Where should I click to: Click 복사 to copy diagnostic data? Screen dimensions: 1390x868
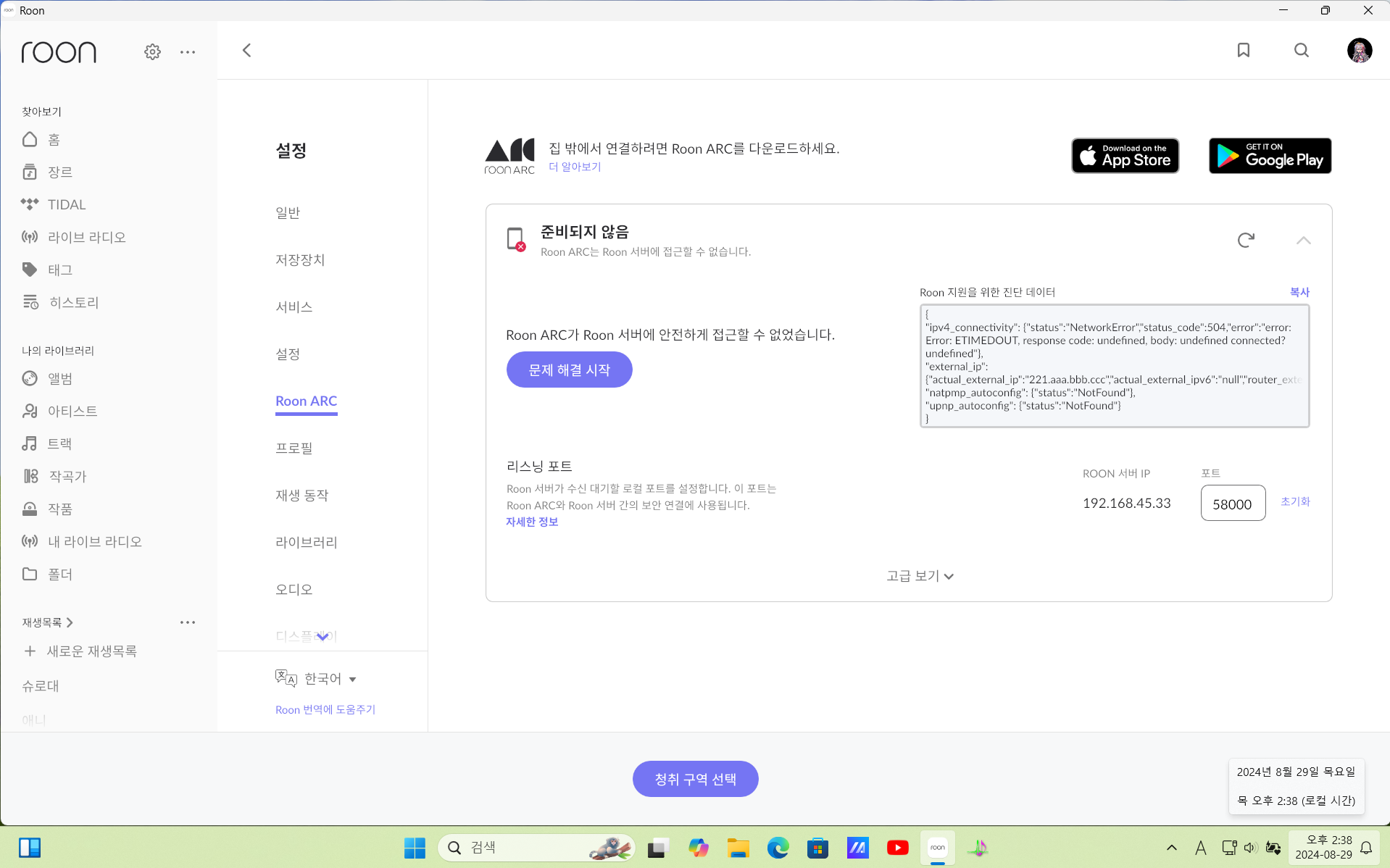click(x=1299, y=292)
